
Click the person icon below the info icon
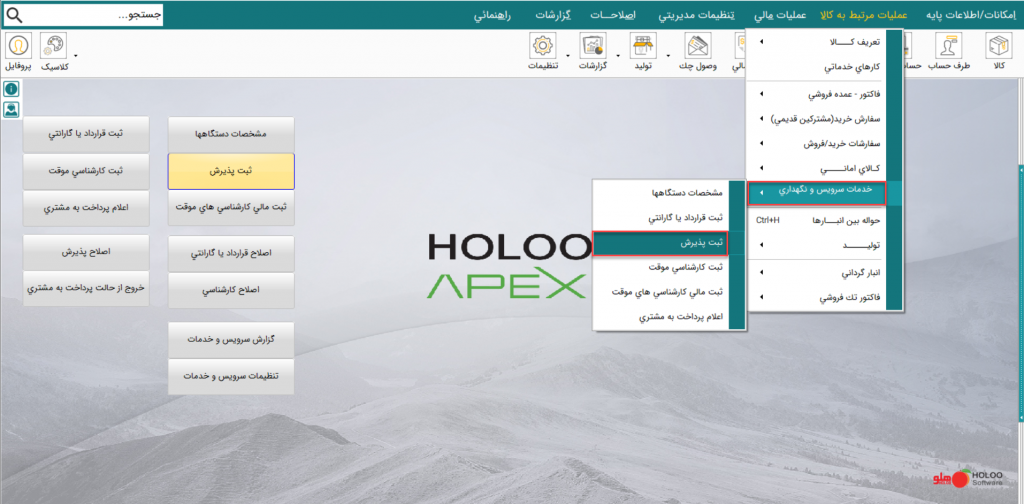point(11,109)
